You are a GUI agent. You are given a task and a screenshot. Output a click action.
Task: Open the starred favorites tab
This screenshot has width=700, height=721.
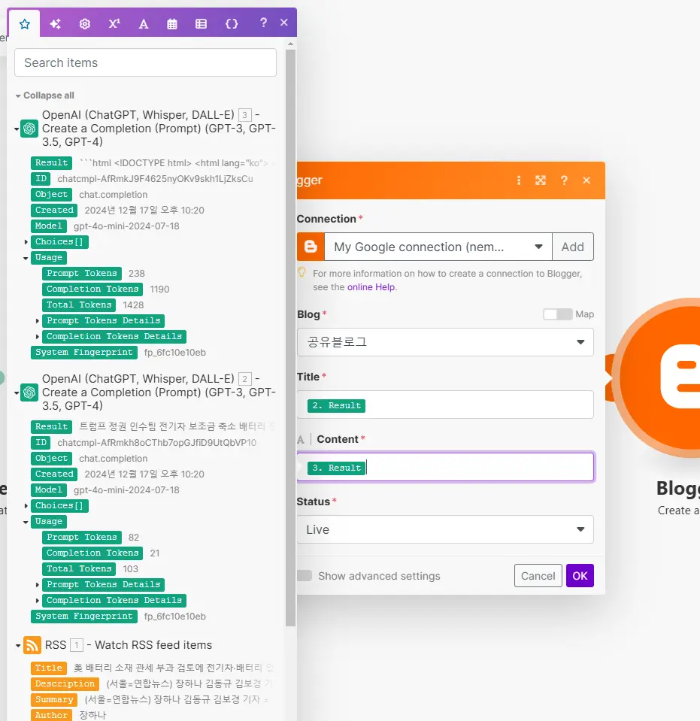pyautogui.click(x=24, y=24)
